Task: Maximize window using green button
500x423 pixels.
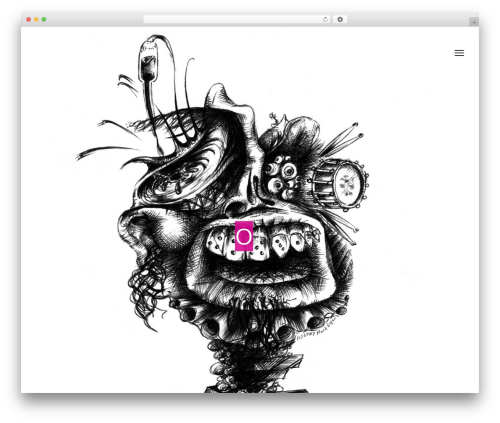Action: [44, 20]
